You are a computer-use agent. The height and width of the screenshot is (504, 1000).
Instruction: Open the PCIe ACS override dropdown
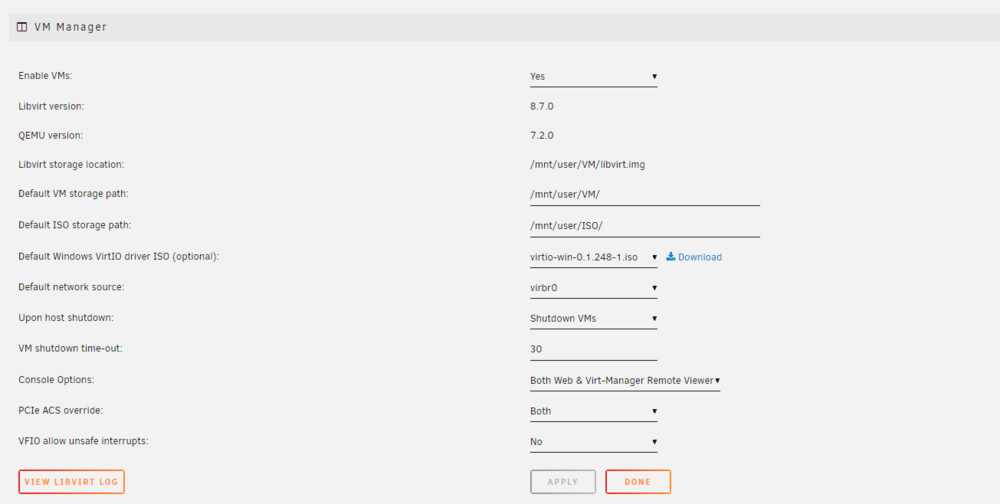point(593,411)
